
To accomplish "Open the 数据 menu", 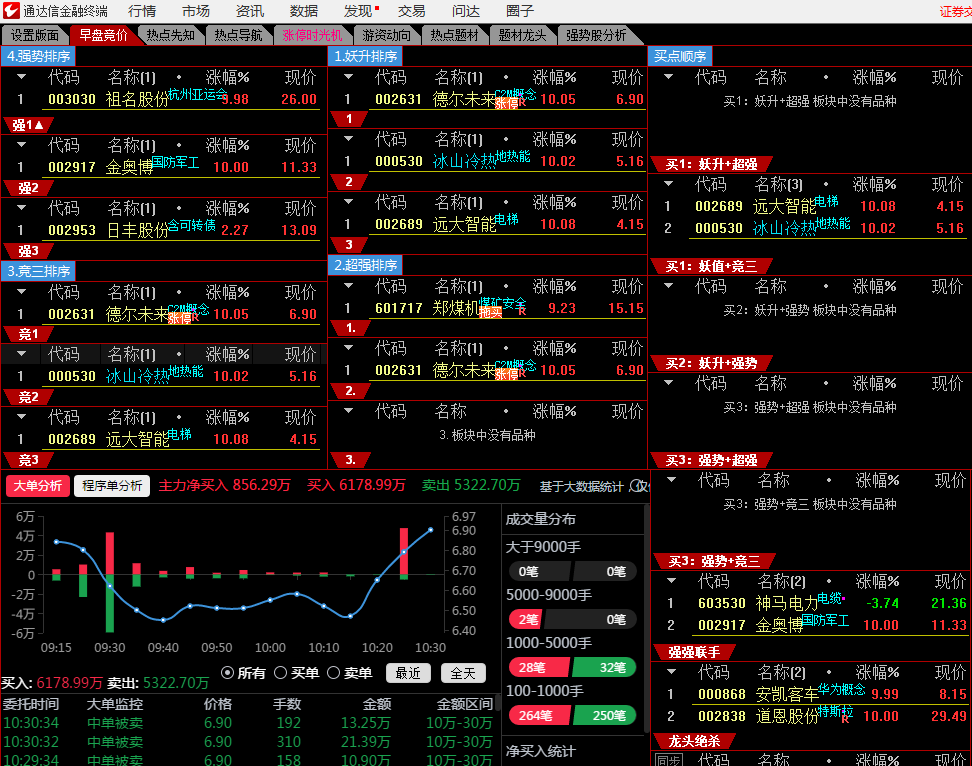I will coord(304,11).
